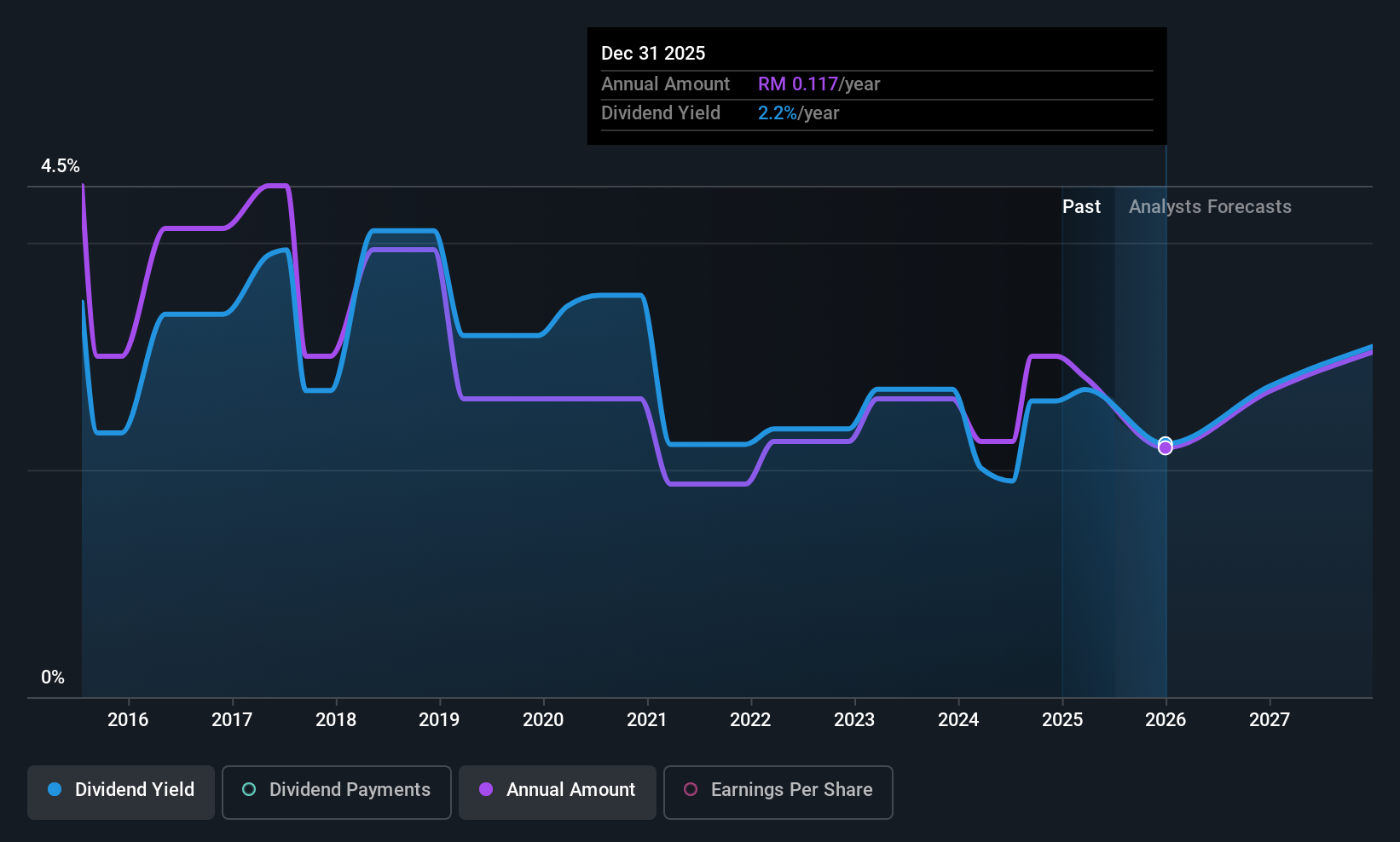
Task: Click the Past region label
Action: pyautogui.click(x=1081, y=206)
